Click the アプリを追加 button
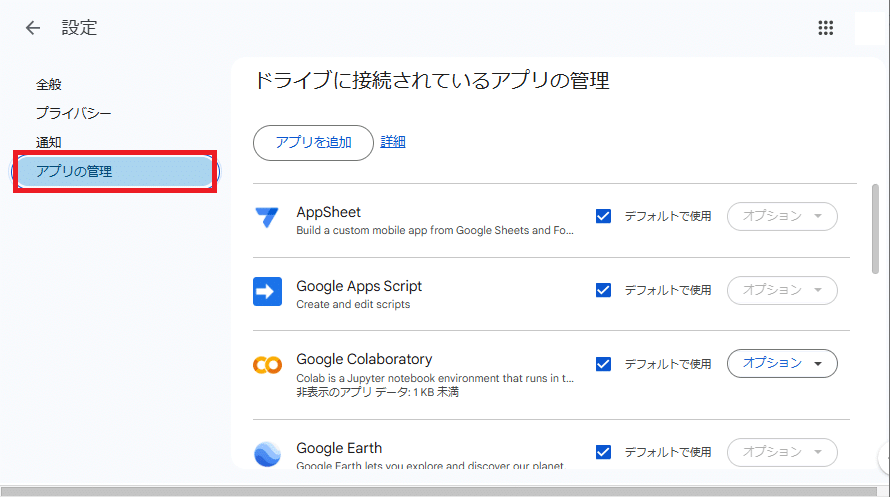The height and width of the screenshot is (497, 890). pos(313,142)
